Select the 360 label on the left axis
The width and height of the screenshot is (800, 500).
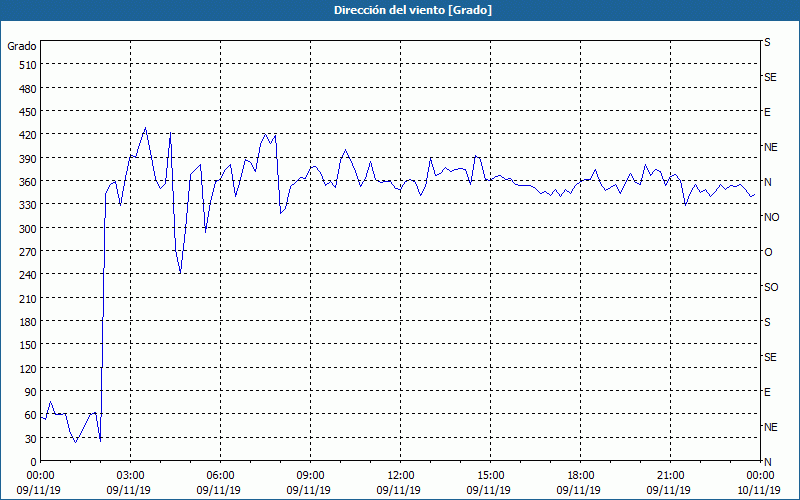(x=28, y=182)
